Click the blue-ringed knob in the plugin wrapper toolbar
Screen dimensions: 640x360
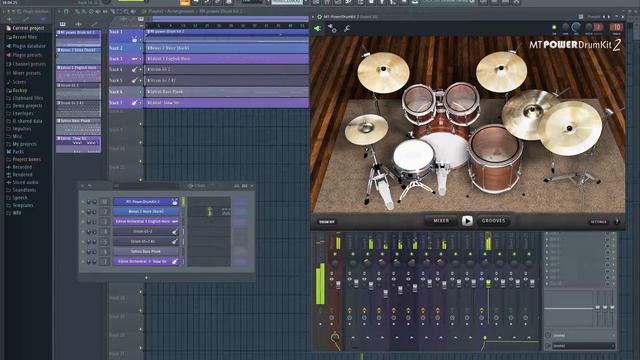[576, 27]
